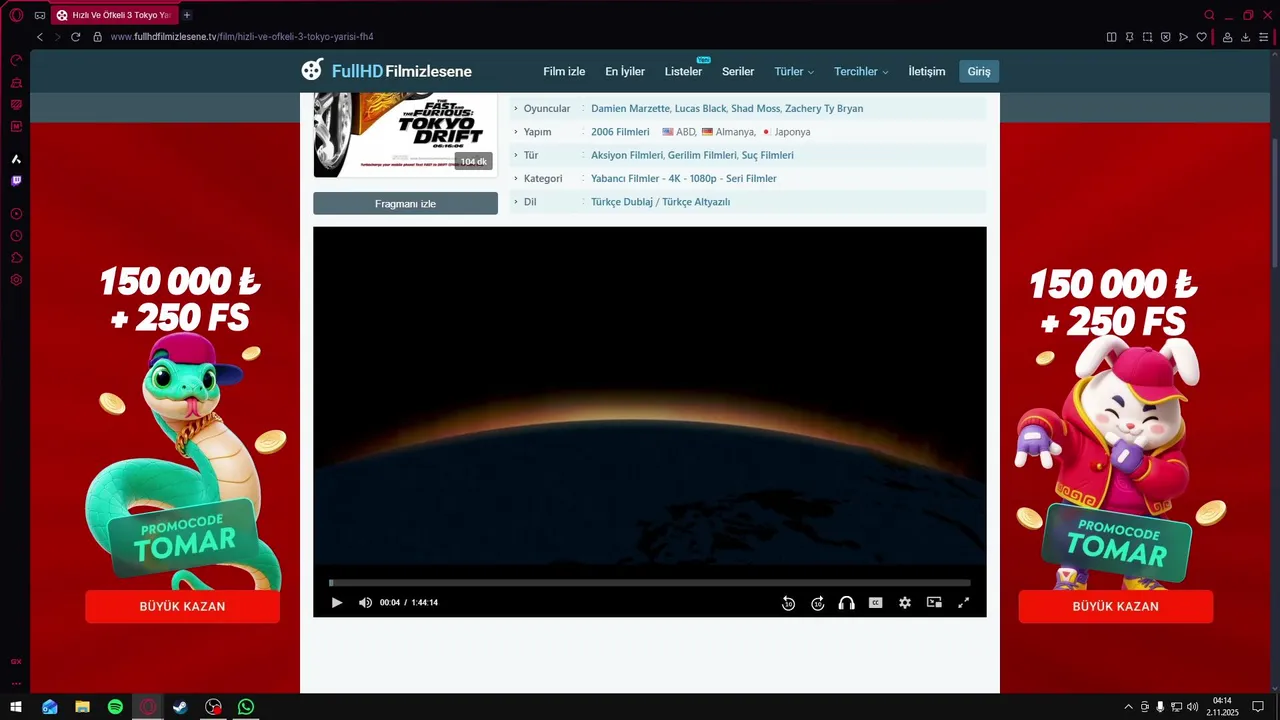
Task: Select the Hızlı Ve Öfkeli 3 tab
Action: point(114,15)
